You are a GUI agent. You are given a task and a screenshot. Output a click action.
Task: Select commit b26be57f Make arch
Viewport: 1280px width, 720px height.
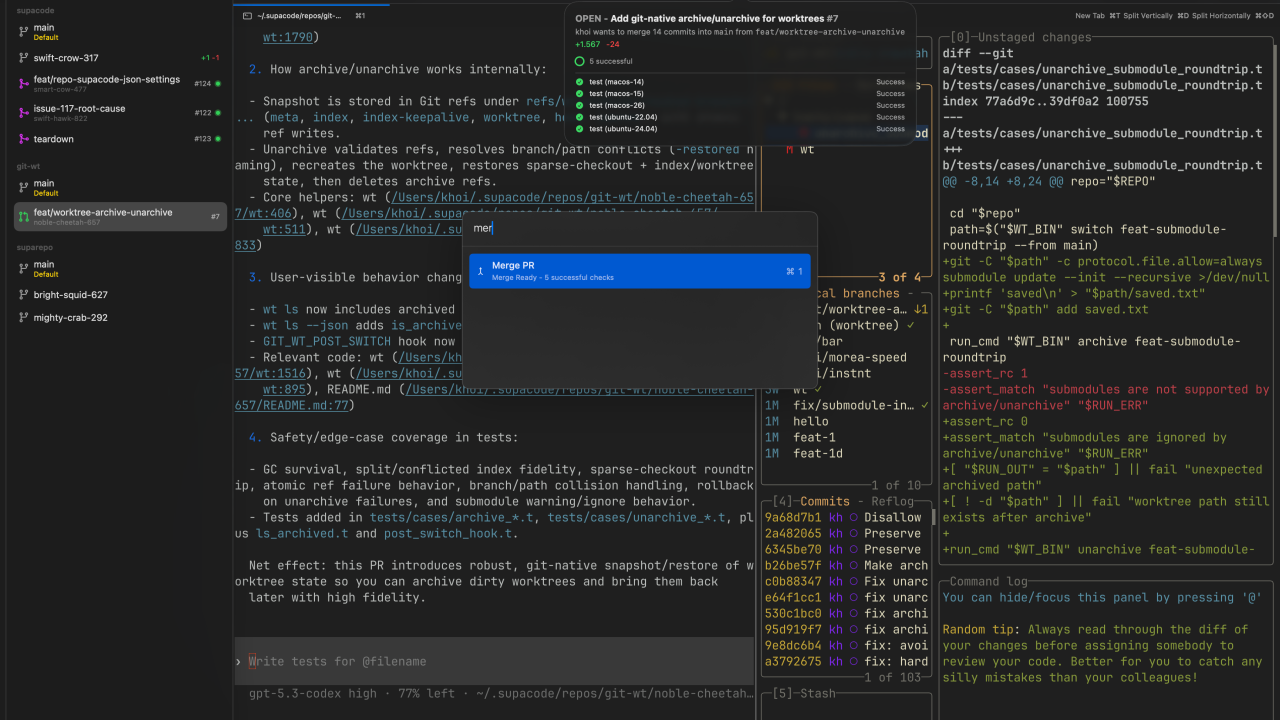[846, 565]
